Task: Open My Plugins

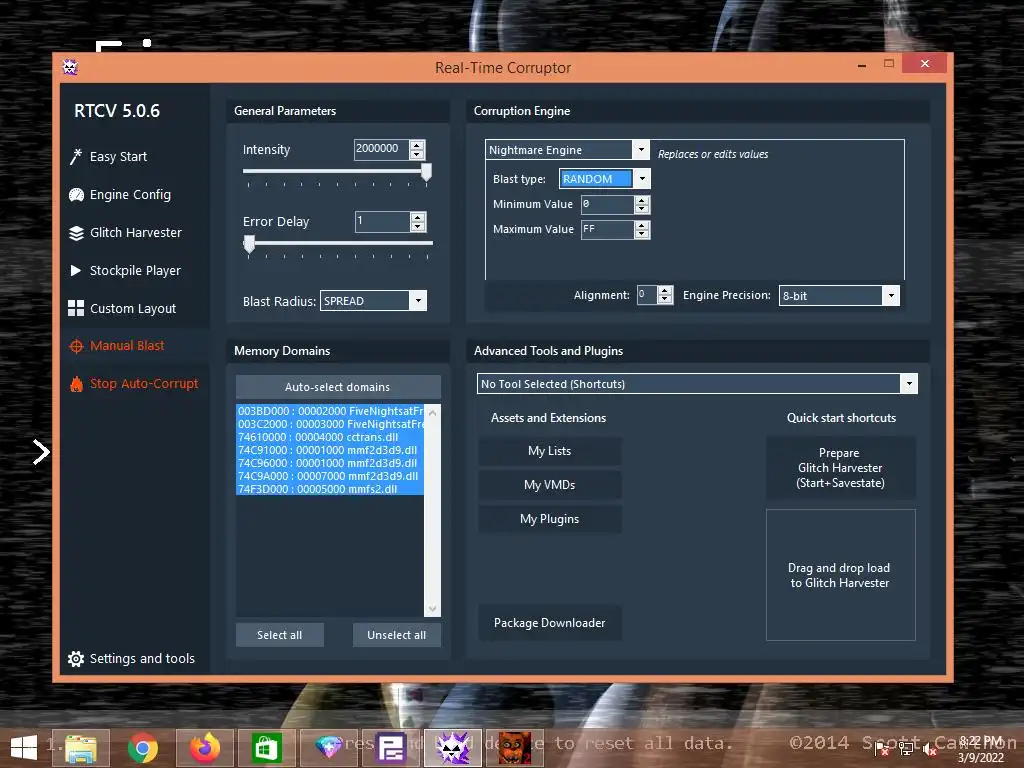Action: pos(549,519)
